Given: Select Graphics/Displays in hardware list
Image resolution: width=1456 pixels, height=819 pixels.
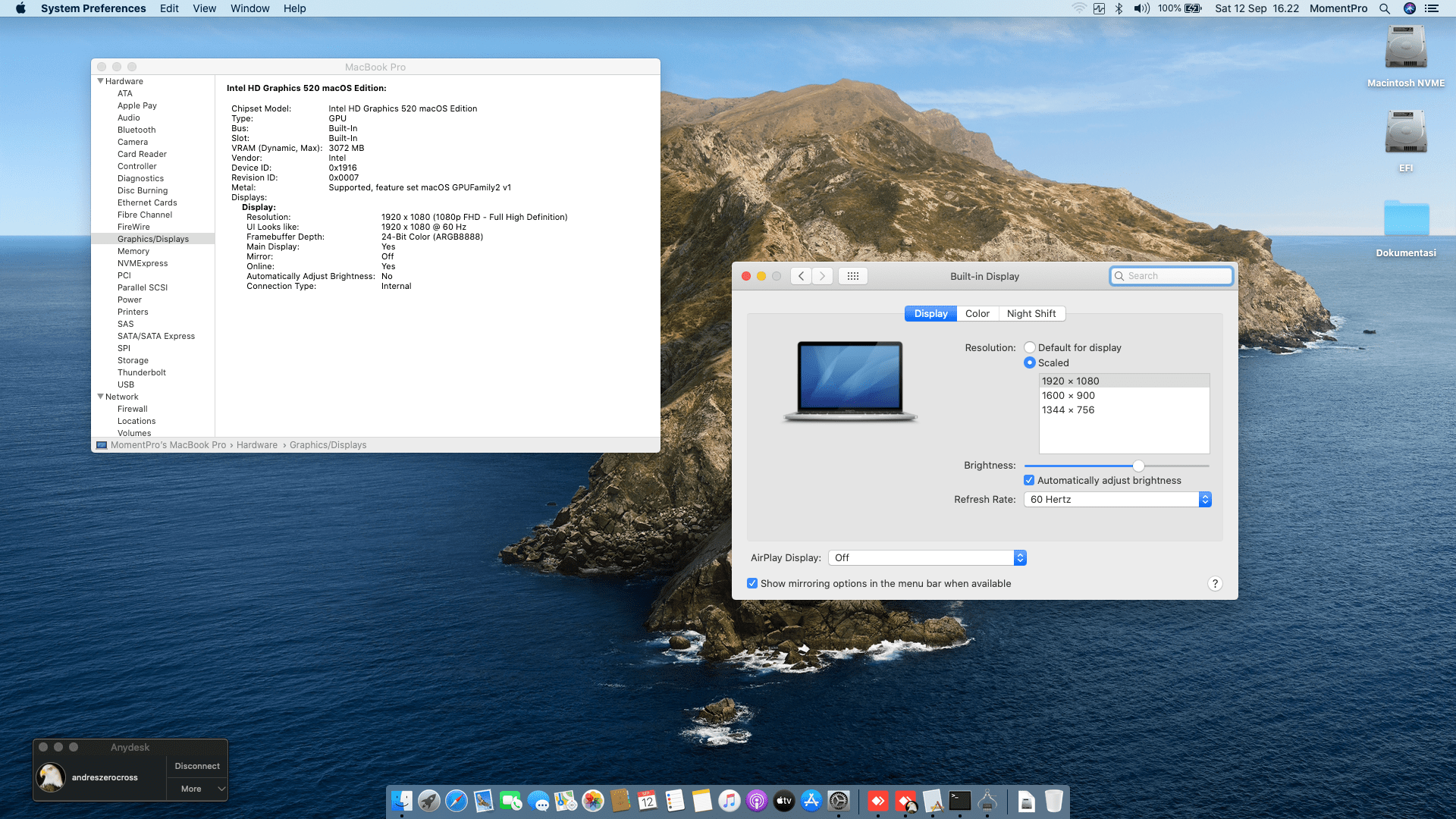Looking at the screenshot, I should [153, 239].
